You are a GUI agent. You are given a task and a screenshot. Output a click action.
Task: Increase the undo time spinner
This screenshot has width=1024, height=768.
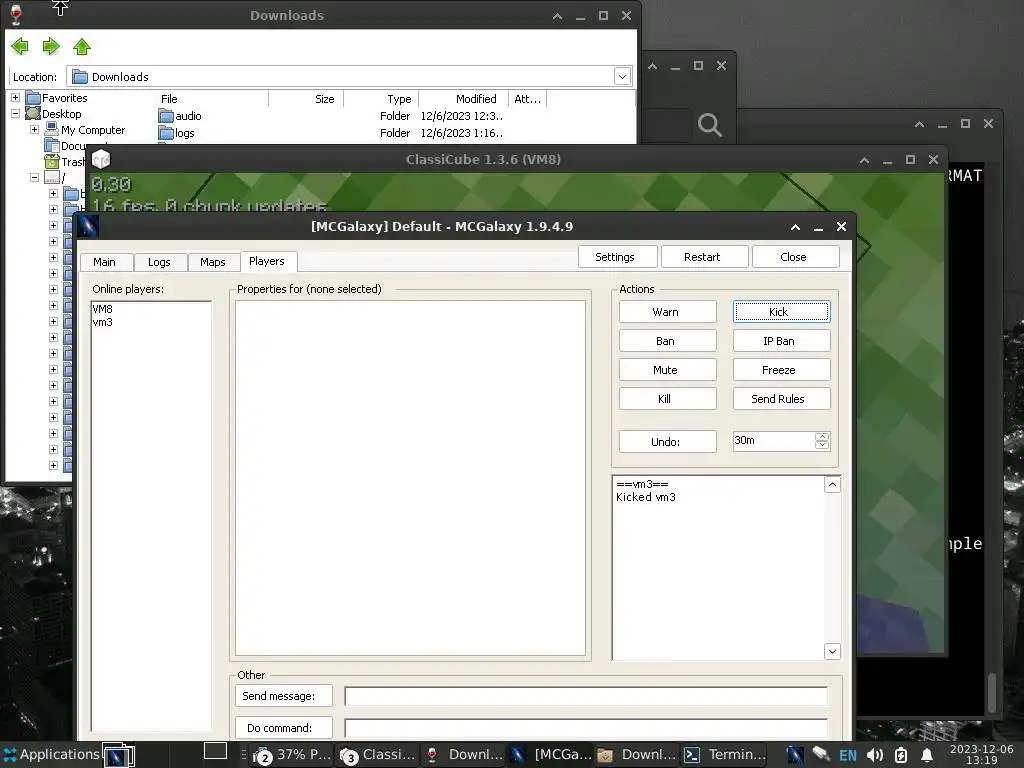pyautogui.click(x=822, y=436)
